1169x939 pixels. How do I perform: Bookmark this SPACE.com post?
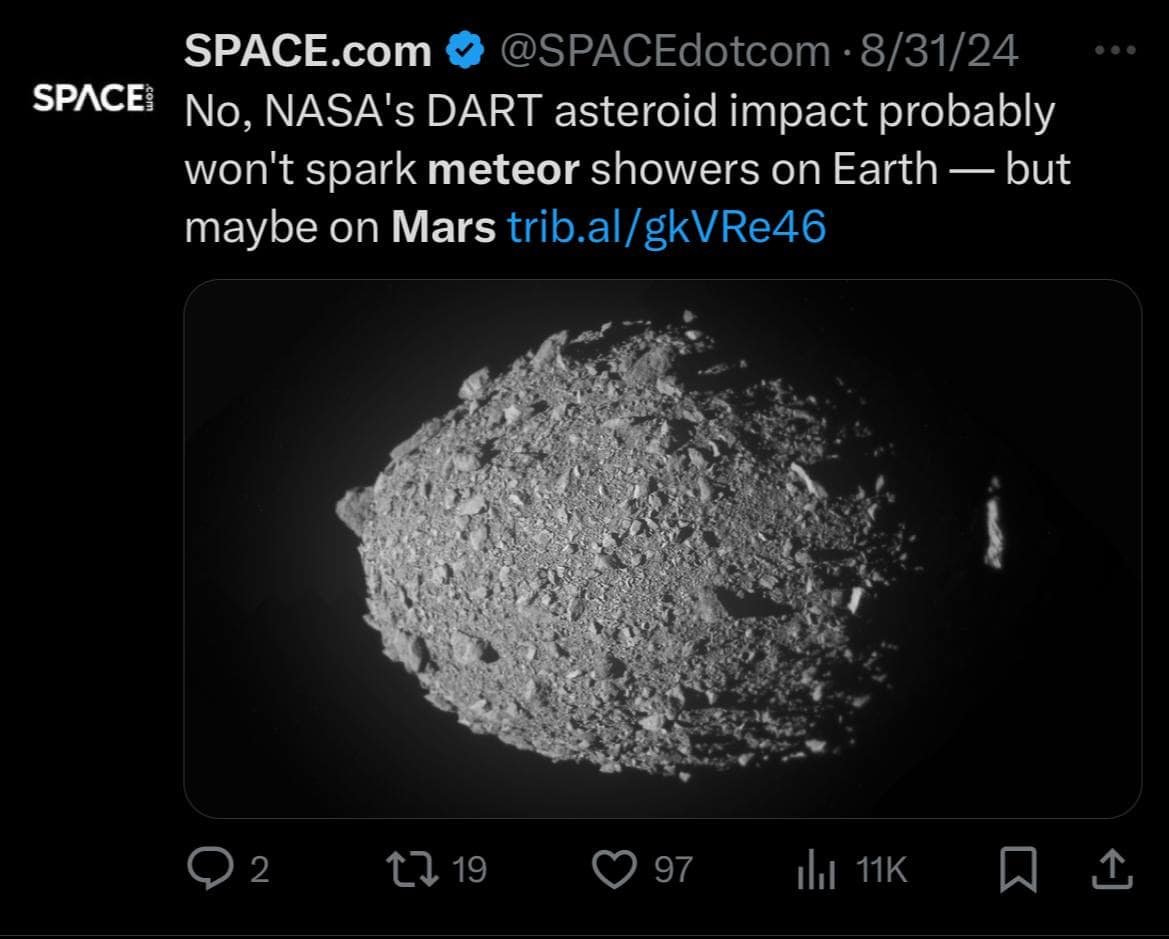tap(1018, 870)
